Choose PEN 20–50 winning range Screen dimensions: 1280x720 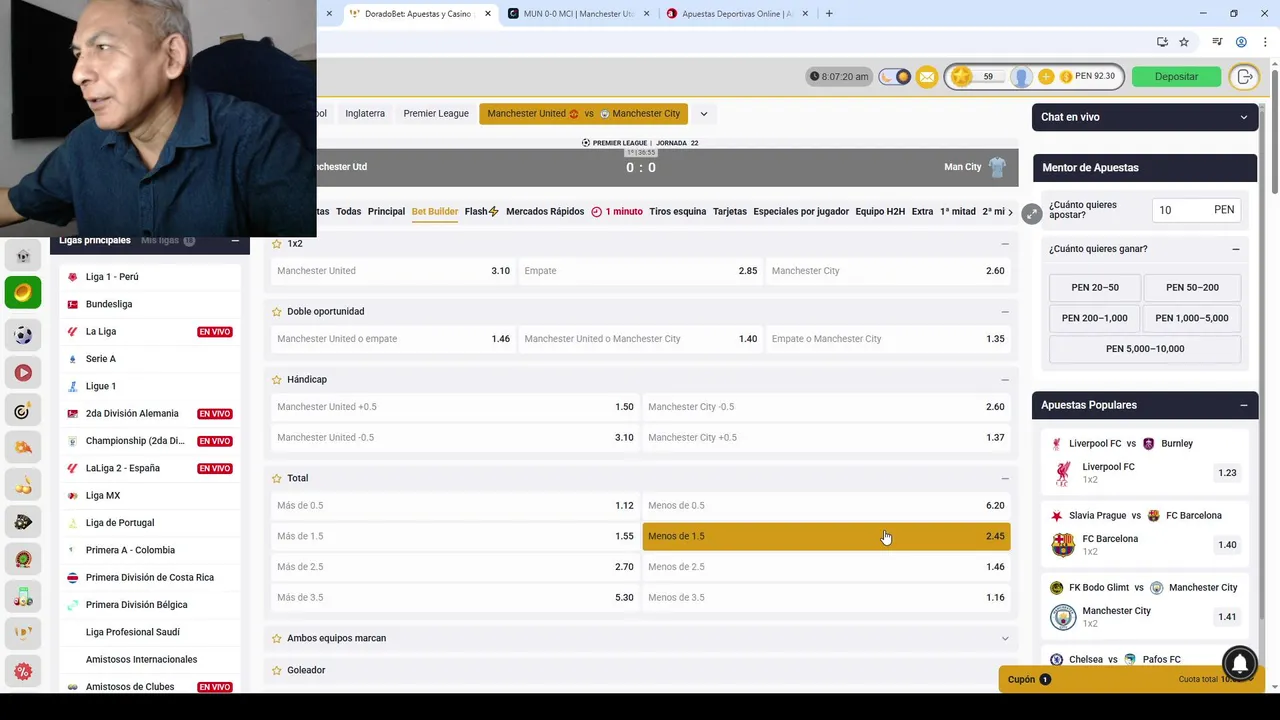pos(1095,288)
